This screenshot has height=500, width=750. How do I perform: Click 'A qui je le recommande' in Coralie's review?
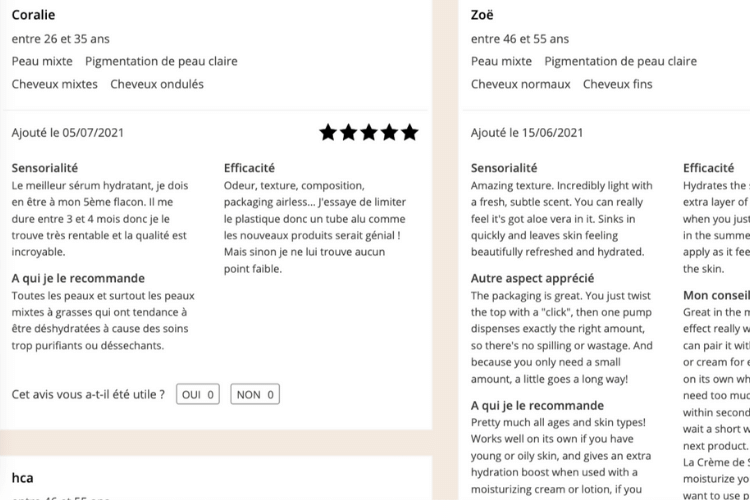[78, 278]
